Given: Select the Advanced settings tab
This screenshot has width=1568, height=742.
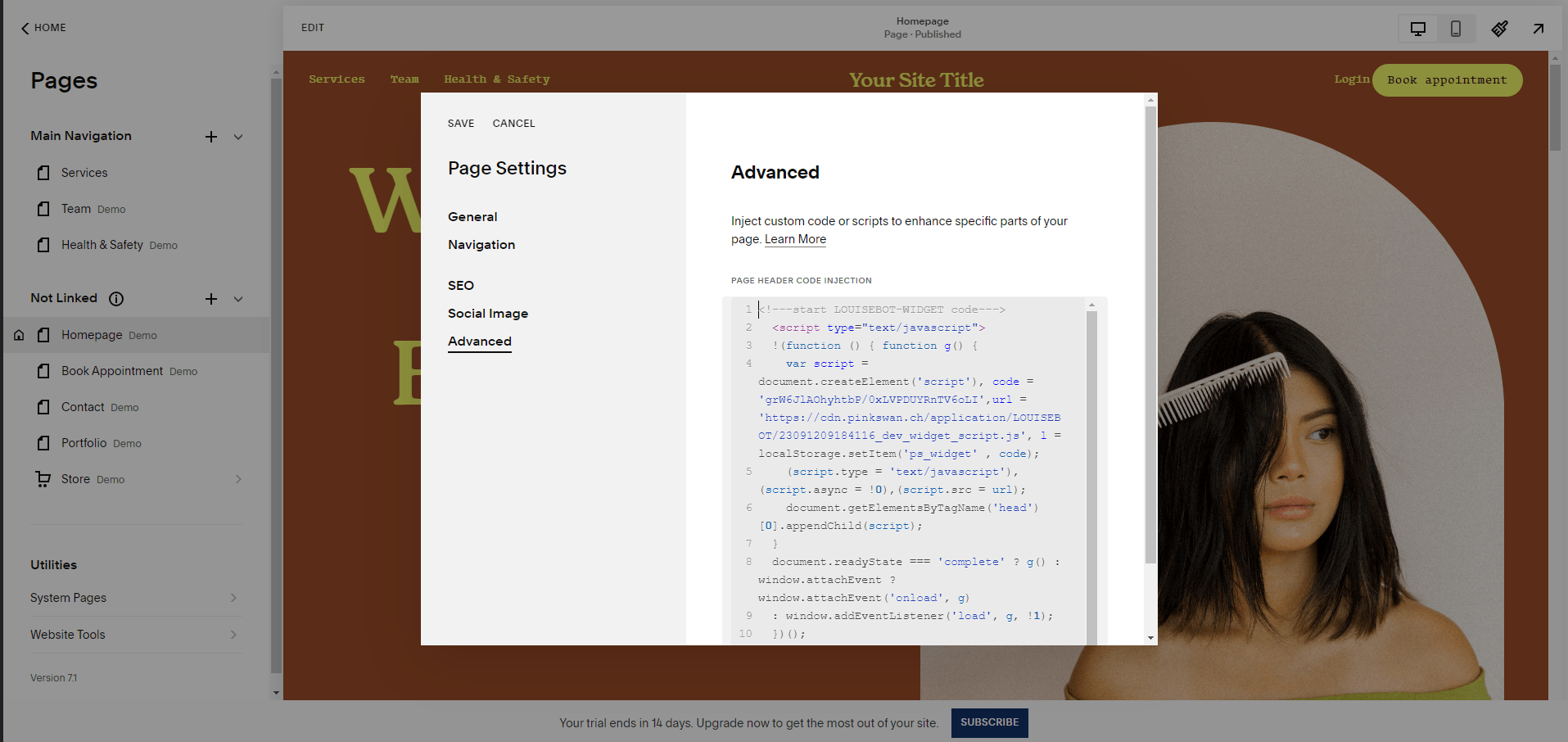Looking at the screenshot, I should 480,342.
